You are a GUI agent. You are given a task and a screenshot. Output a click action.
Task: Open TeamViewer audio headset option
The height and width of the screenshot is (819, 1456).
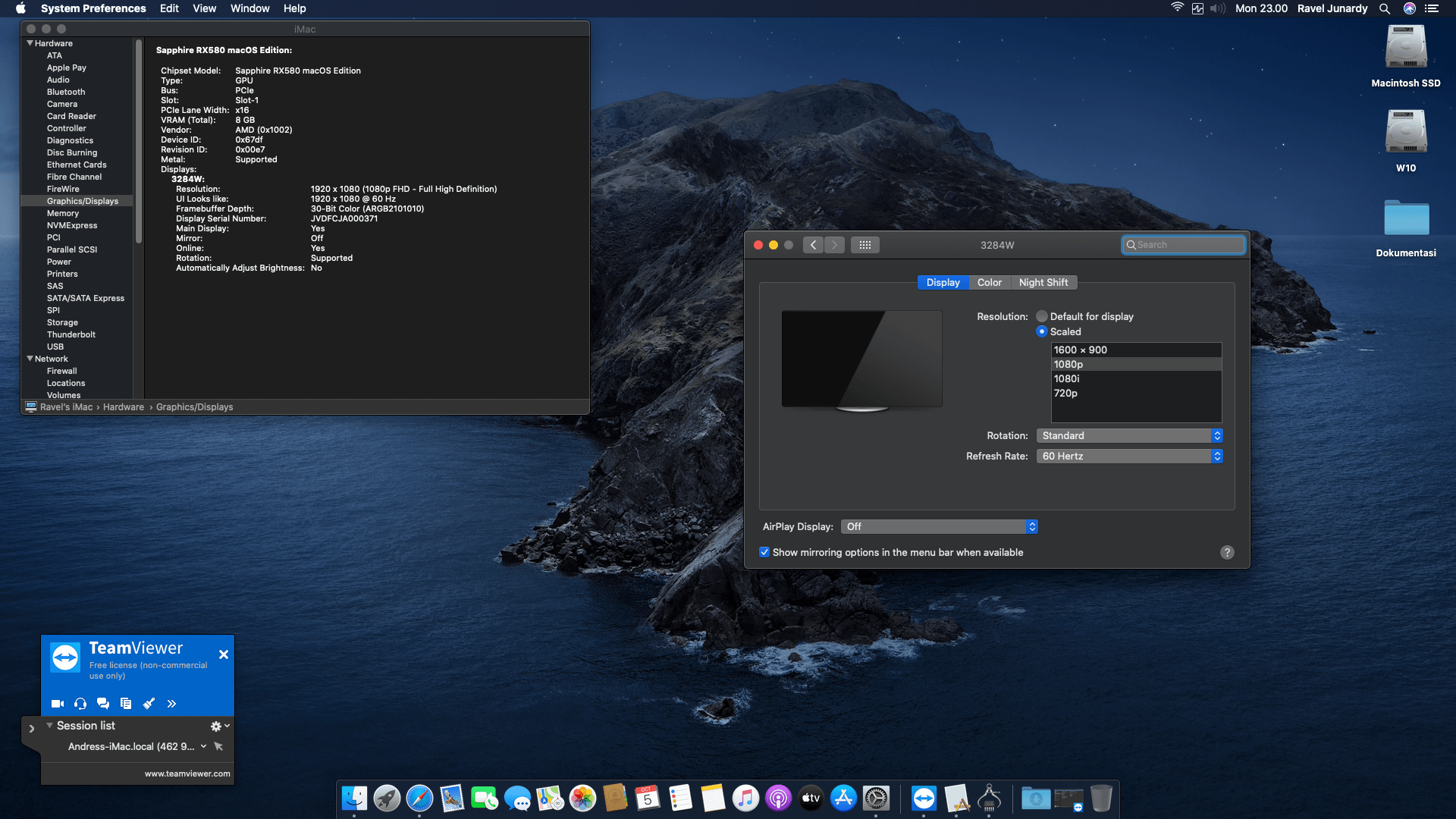tap(80, 704)
